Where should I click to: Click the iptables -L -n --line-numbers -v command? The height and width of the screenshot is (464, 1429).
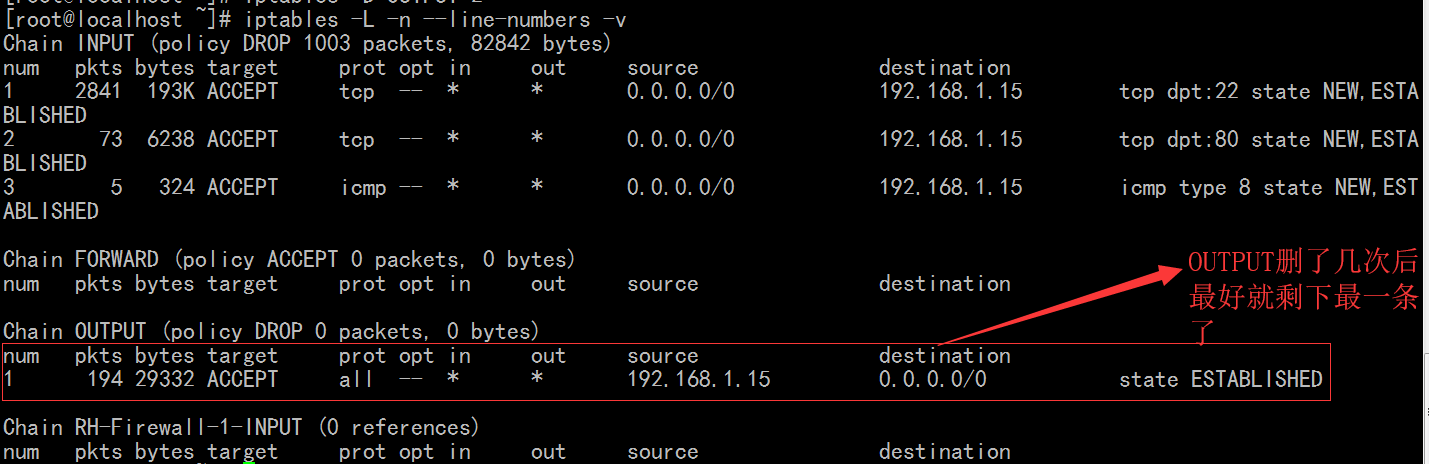tap(435, 20)
